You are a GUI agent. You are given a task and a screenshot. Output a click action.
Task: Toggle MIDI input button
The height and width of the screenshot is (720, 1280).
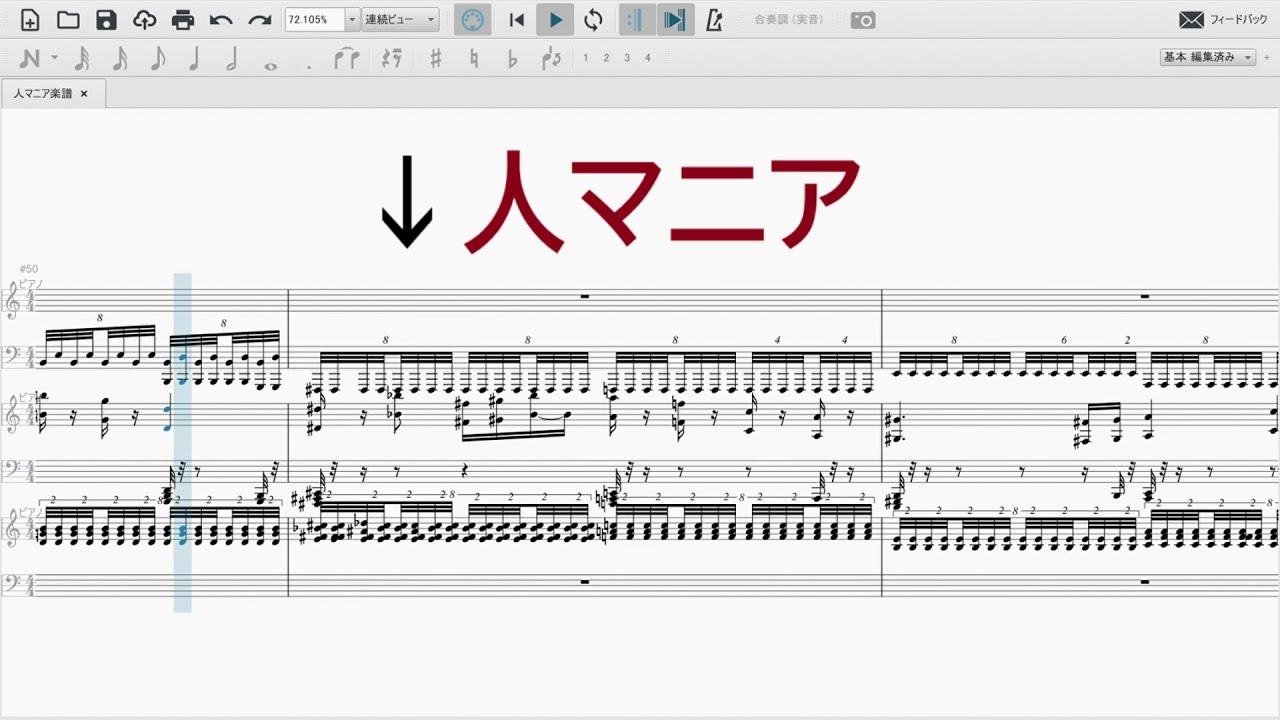[473, 20]
